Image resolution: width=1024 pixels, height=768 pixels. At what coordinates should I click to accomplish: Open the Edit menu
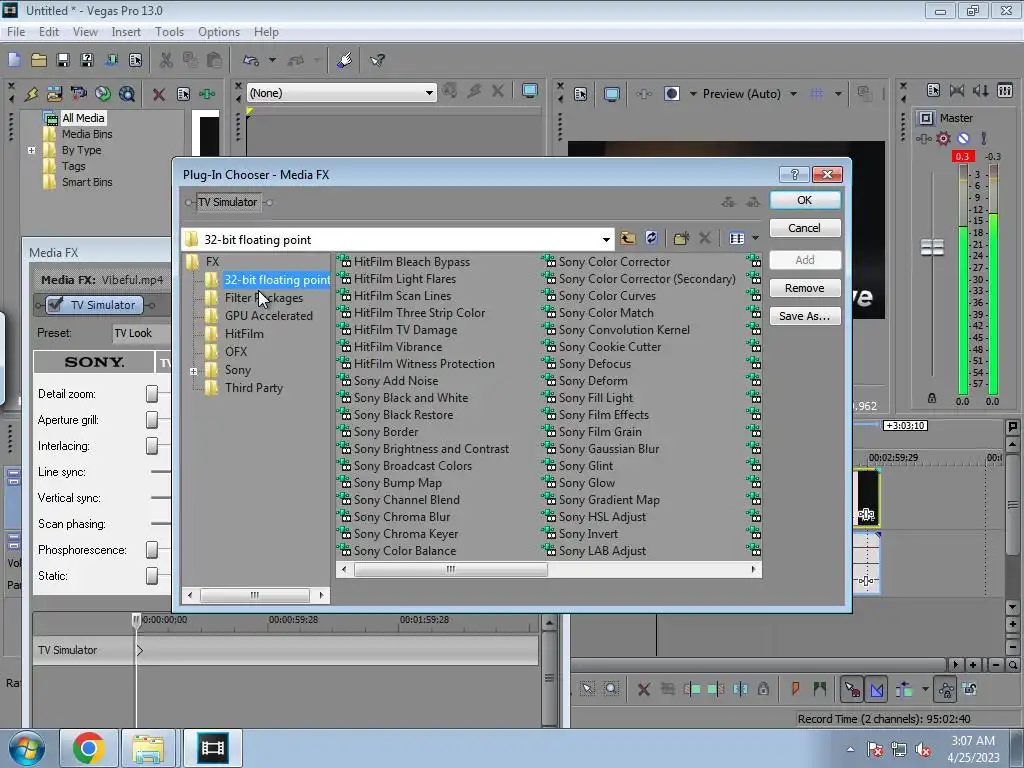(x=48, y=31)
